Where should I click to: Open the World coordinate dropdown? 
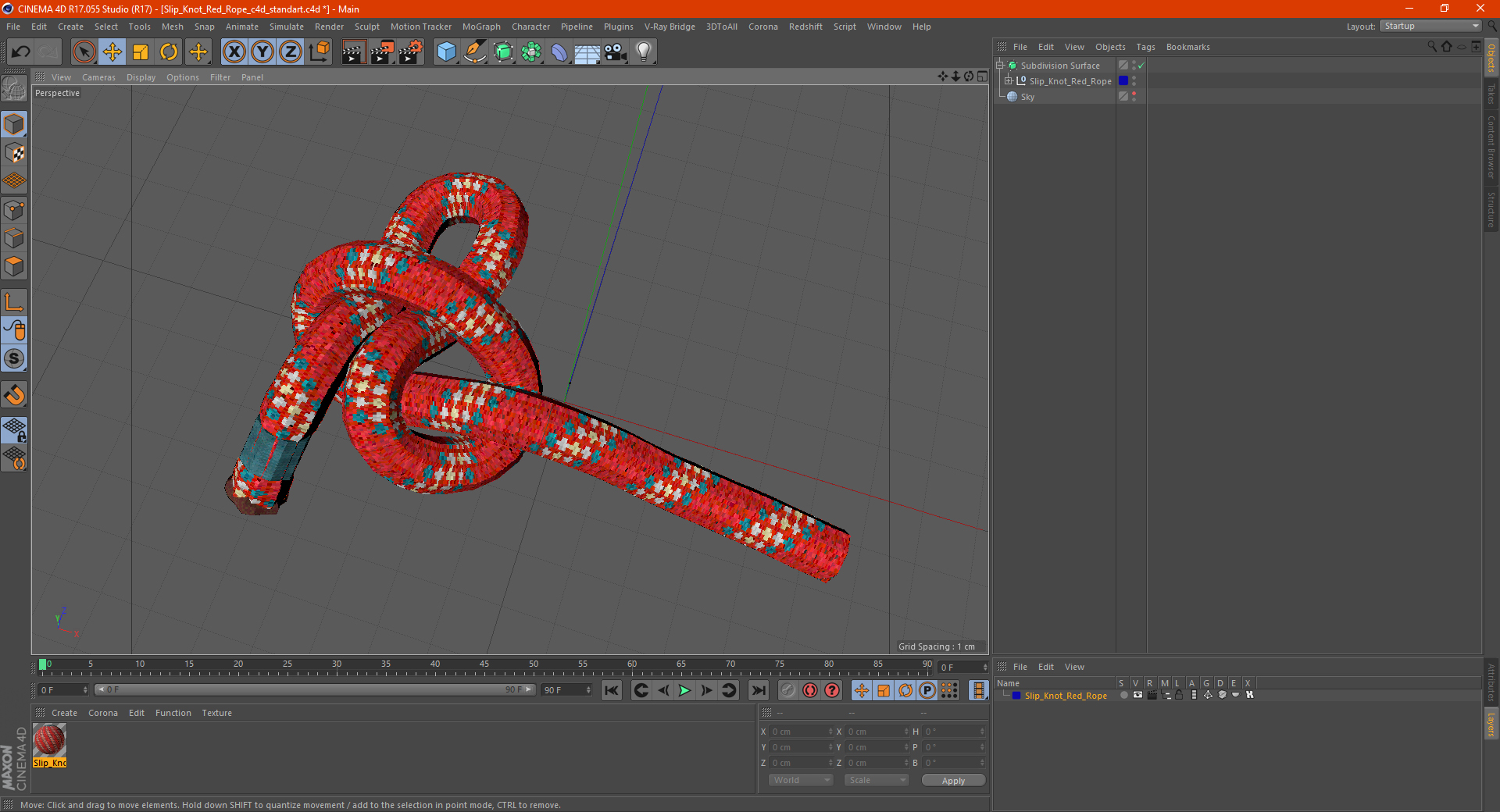pyautogui.click(x=801, y=780)
